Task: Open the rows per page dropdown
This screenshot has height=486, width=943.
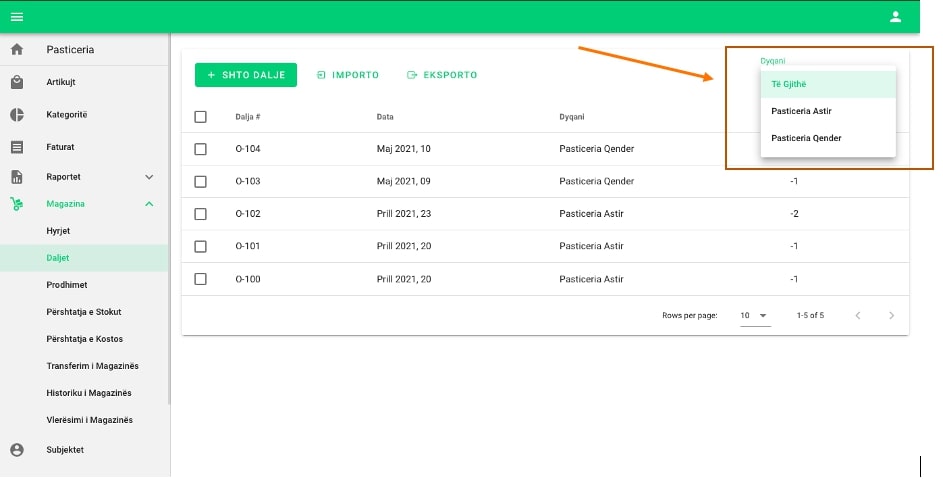Action: tap(754, 315)
